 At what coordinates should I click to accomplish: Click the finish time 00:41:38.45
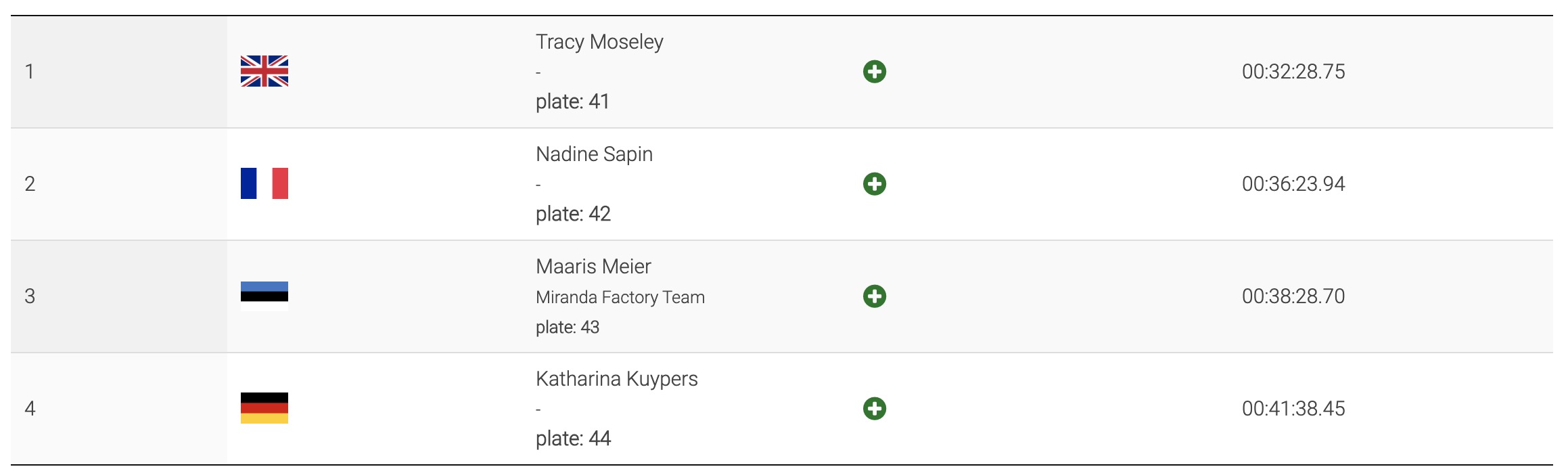click(1293, 409)
